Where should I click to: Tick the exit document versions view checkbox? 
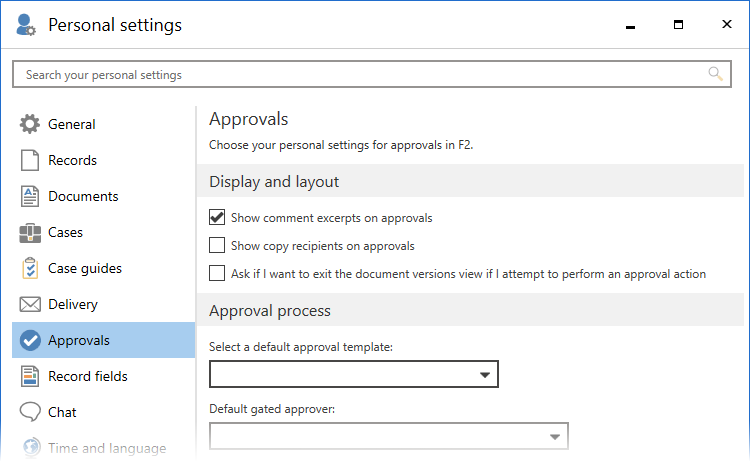pyautogui.click(x=217, y=273)
